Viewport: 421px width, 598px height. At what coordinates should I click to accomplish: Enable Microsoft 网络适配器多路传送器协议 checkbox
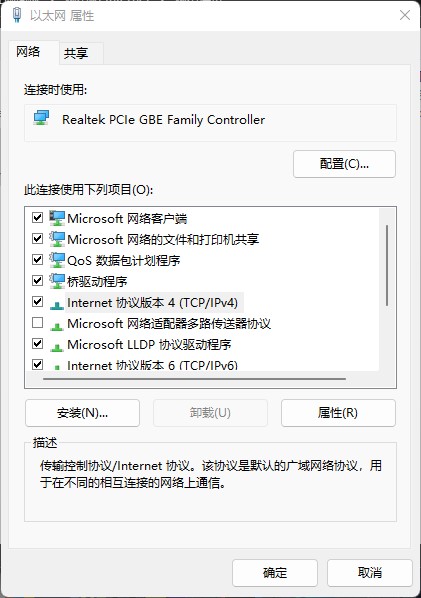37,323
